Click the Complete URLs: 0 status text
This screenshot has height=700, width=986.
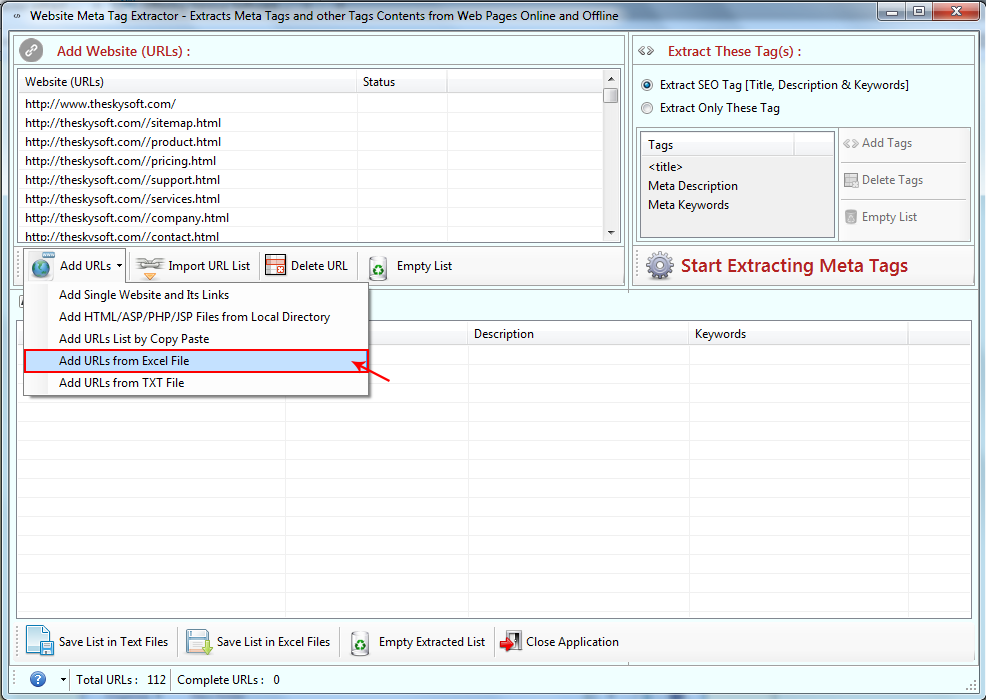click(228, 680)
